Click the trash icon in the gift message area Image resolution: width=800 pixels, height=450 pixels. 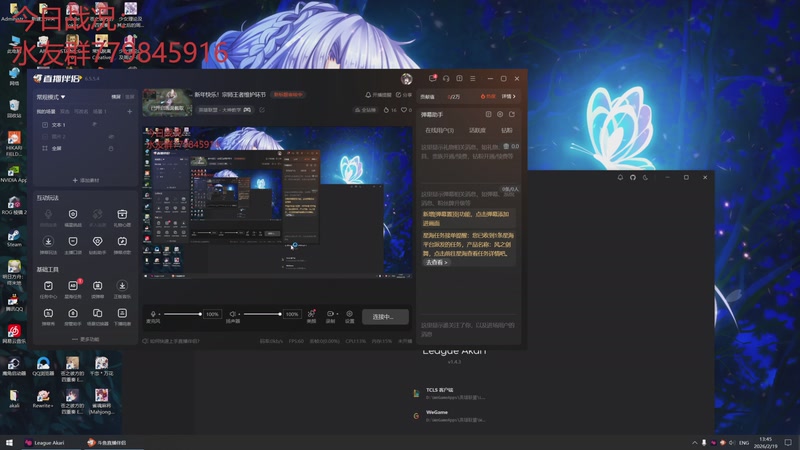click(x=506, y=146)
